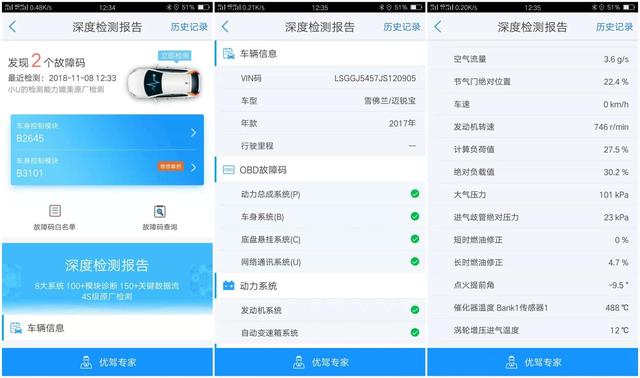640x378 pixels.
Task: Tap the 动力总成系统(P) row label
Action: 271,194
